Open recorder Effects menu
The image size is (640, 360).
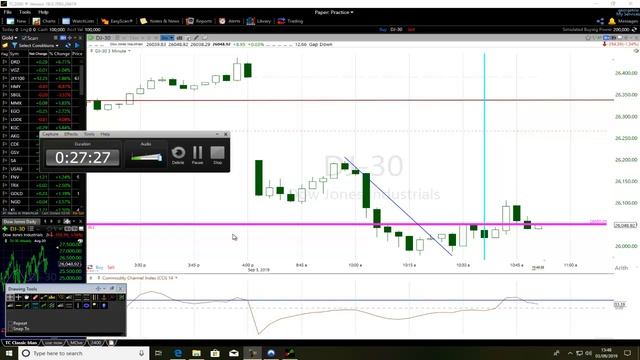click(x=71, y=134)
